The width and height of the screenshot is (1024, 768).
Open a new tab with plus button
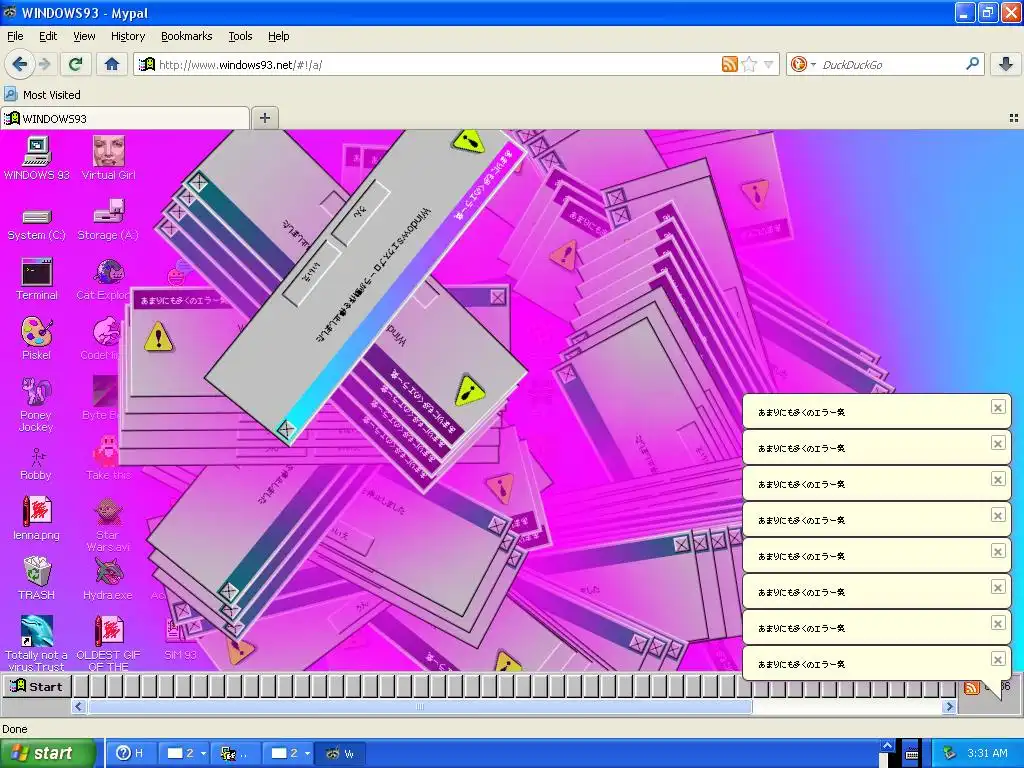(x=264, y=118)
